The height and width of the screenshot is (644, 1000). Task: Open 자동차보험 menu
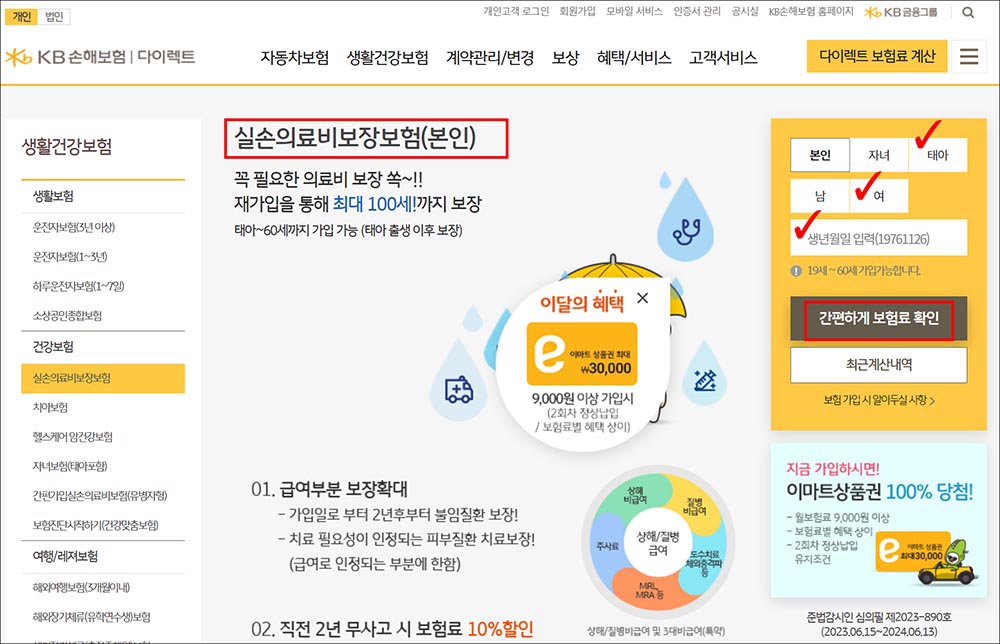point(295,57)
